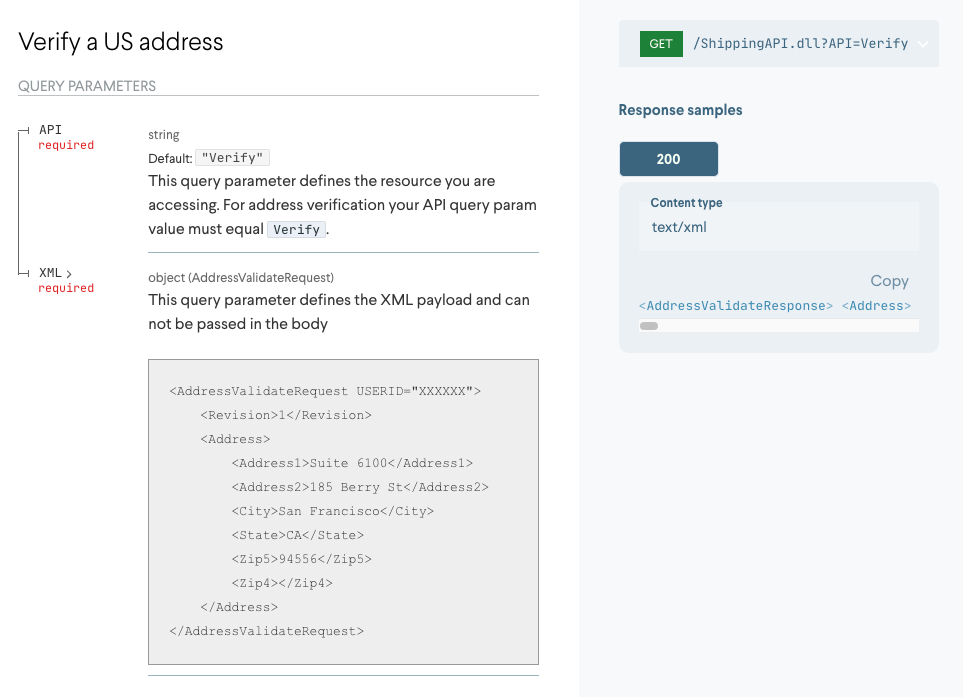This screenshot has width=963, height=697.
Task: Open the endpoint path dropdown
Action: (x=920, y=43)
